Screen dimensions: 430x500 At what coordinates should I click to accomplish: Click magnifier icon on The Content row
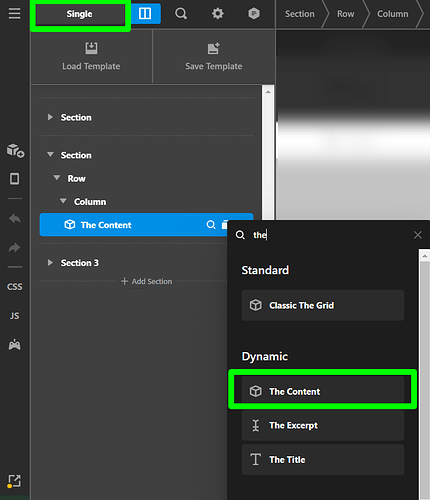[x=211, y=225]
